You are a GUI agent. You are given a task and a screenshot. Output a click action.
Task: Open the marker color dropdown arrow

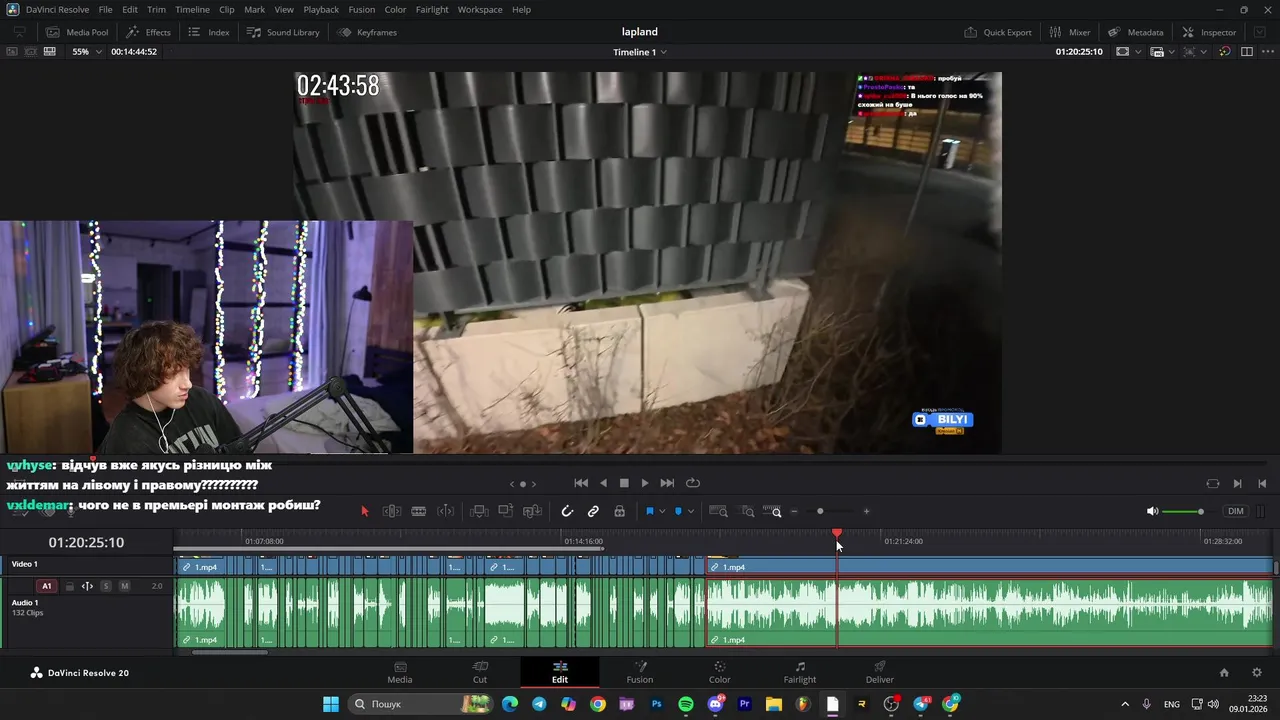691,511
